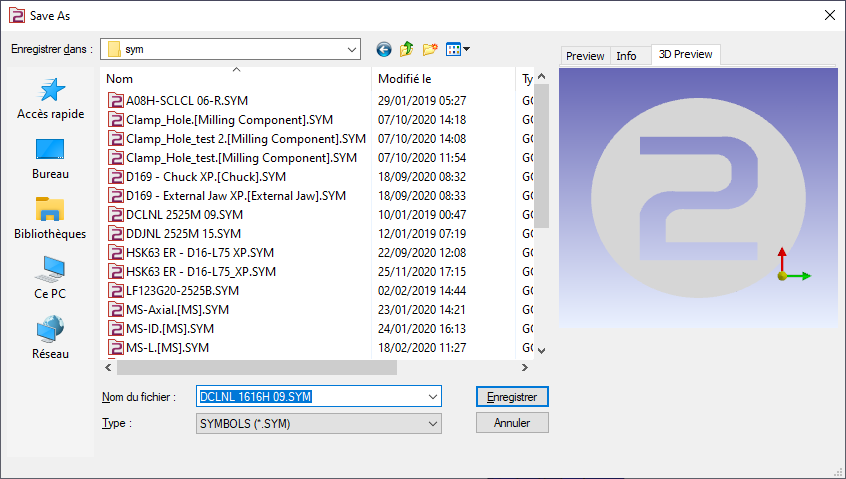Open Accès rapide in sidebar
The width and height of the screenshot is (846, 479).
51,100
